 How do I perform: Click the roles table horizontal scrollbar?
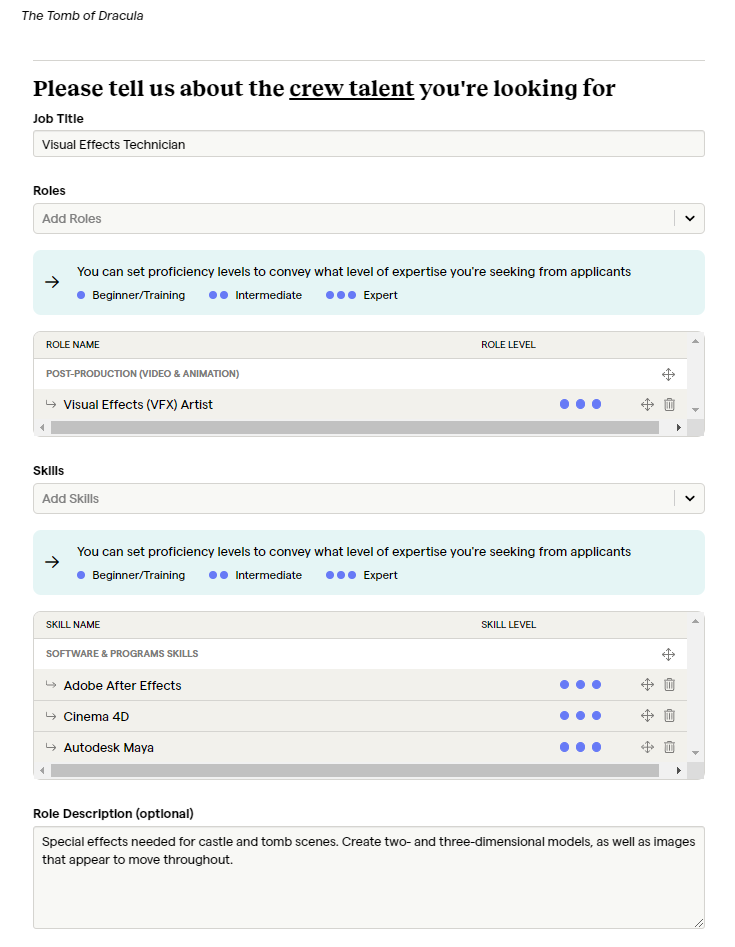355,428
